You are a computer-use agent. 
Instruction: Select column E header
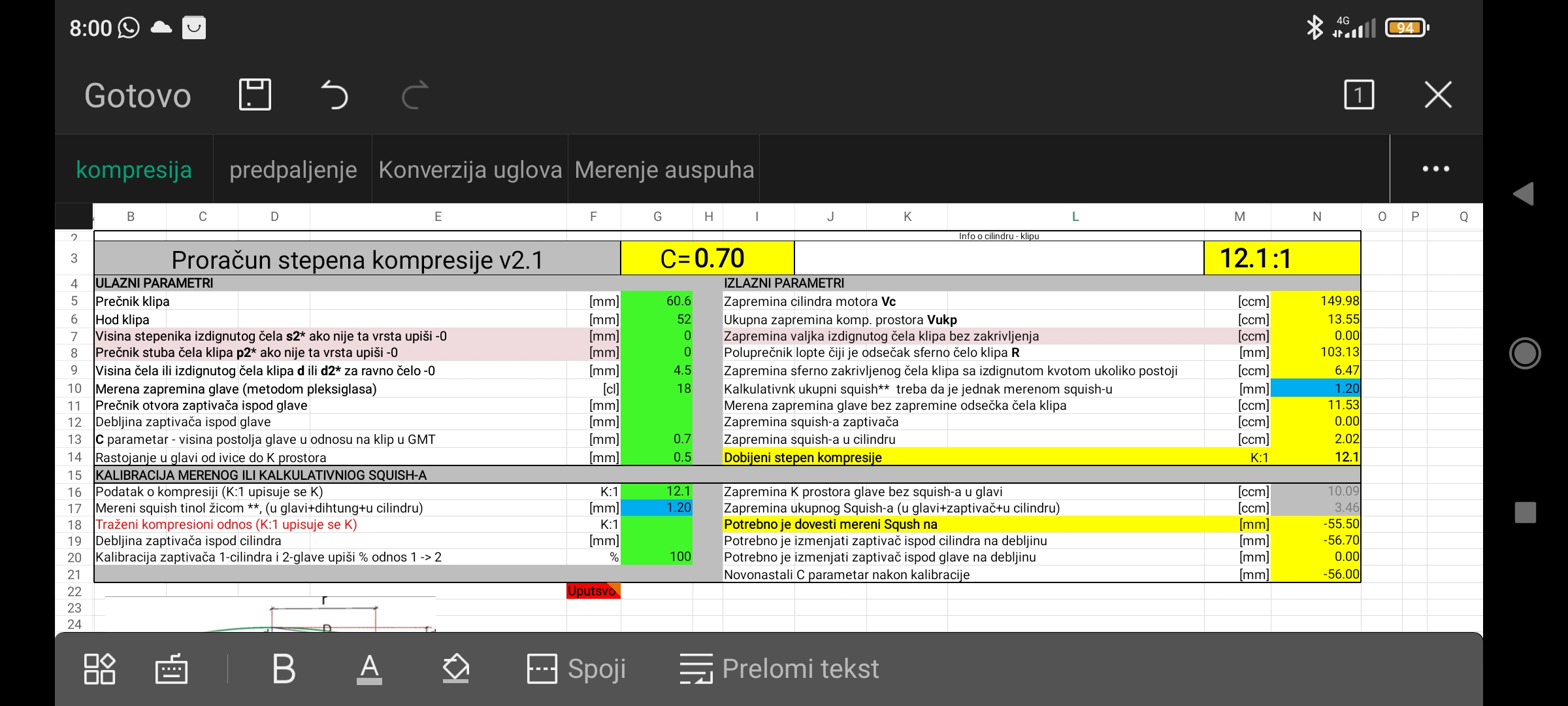(x=438, y=216)
